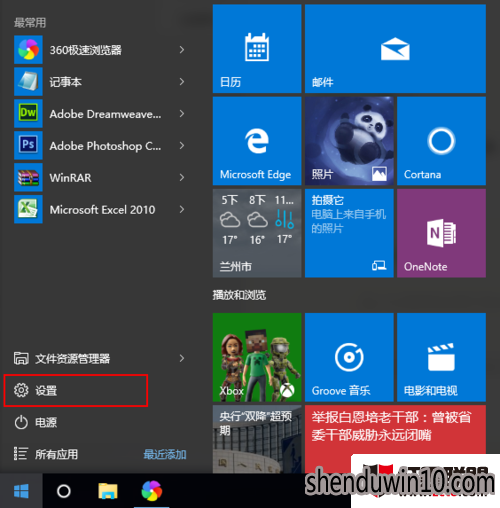The image size is (500, 508).
Task: Open Groove 音乐 tile
Action: coord(349,357)
